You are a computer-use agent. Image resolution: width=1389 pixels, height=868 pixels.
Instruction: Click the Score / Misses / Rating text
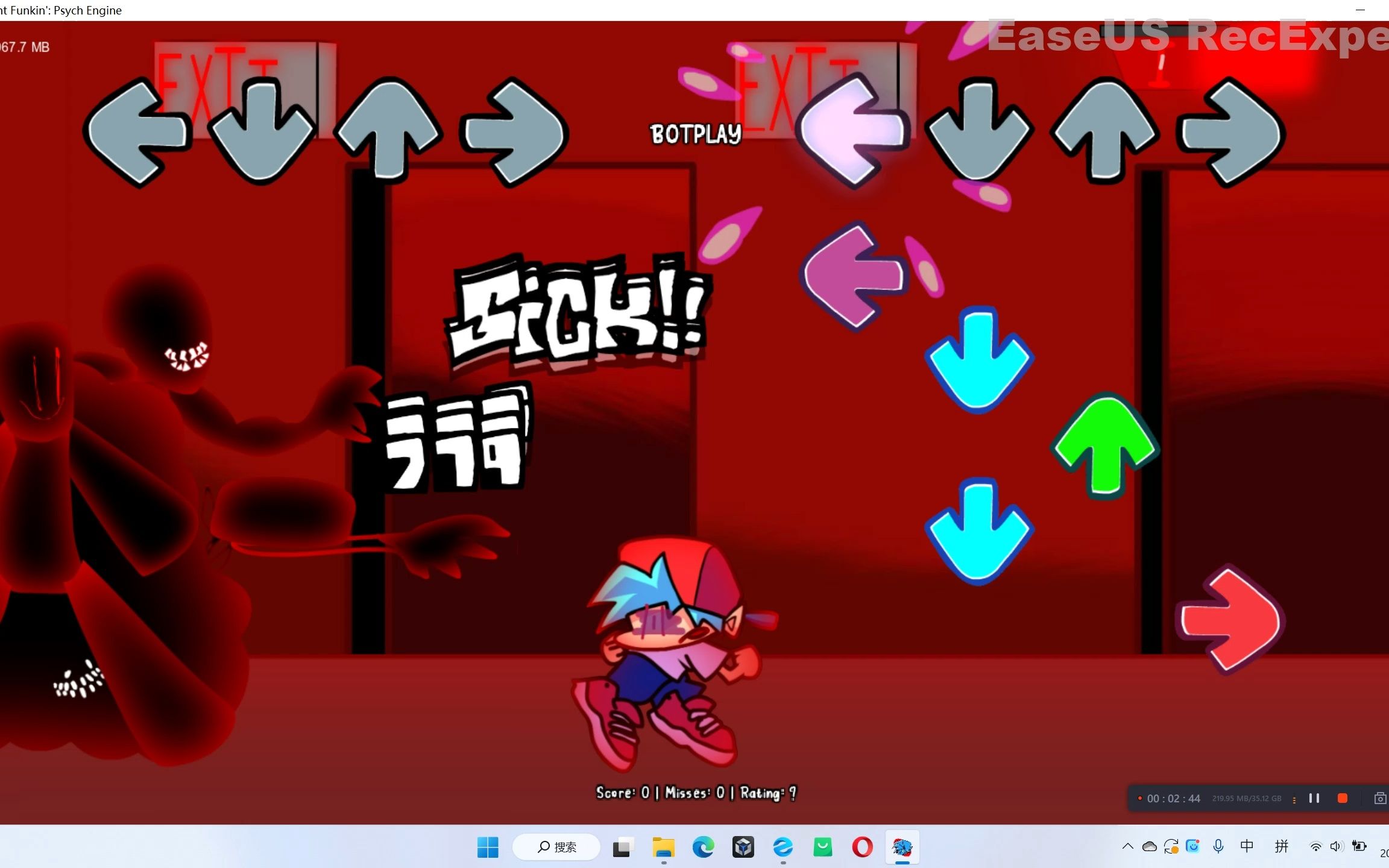tap(696, 793)
